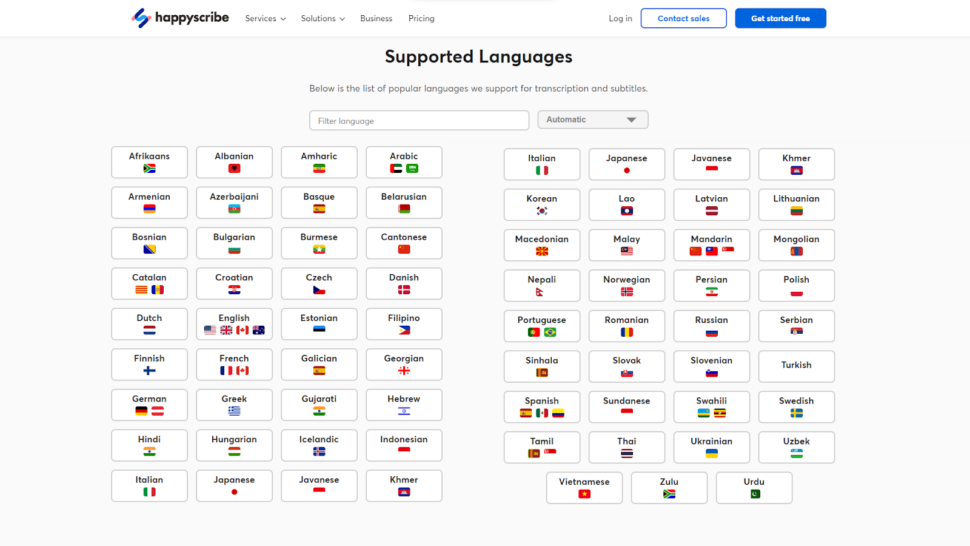Choose the Turkish language card

796,366
